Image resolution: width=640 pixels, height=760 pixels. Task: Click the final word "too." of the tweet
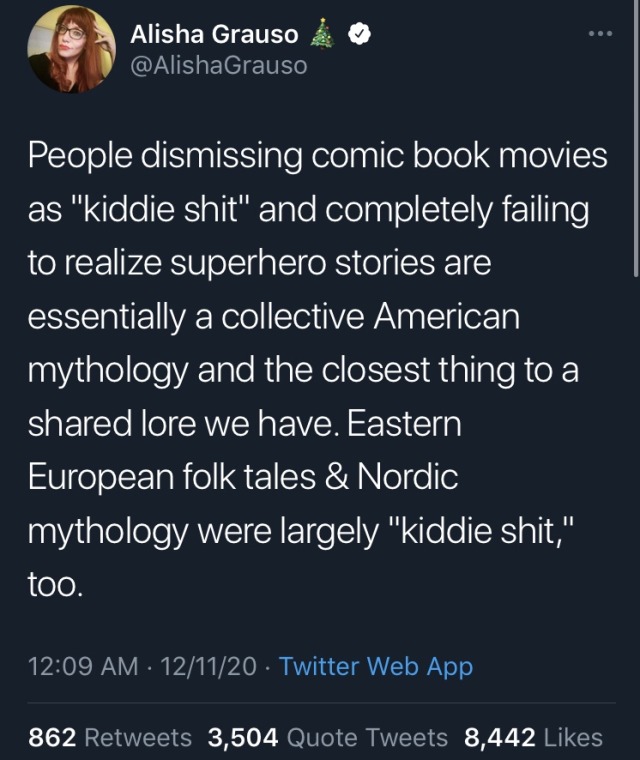click(53, 585)
